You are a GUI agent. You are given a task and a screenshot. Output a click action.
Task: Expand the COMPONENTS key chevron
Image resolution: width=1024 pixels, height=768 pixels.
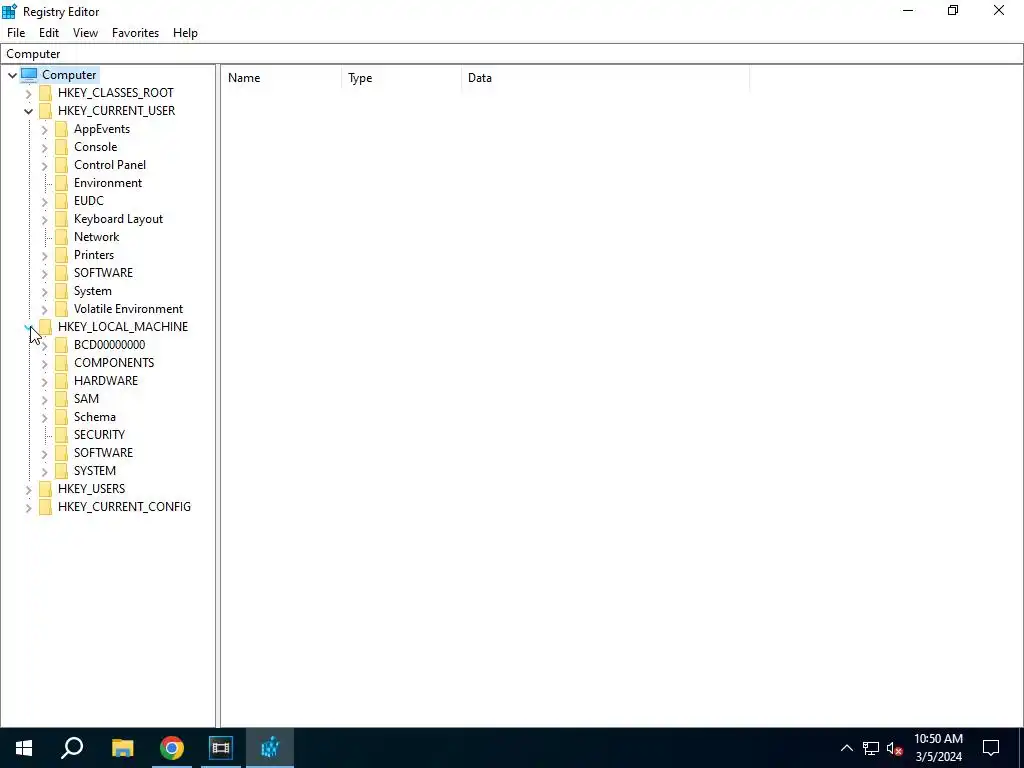coord(44,363)
